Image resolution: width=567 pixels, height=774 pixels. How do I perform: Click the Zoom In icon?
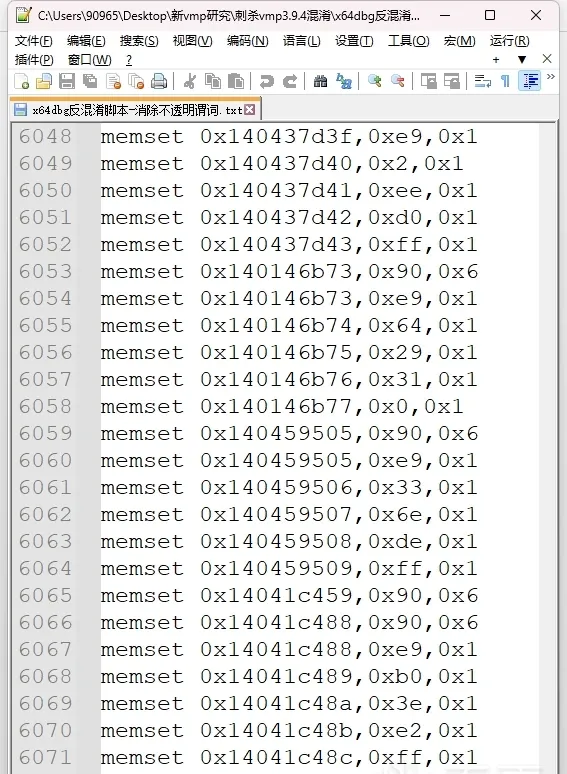pyautogui.click(x=375, y=81)
